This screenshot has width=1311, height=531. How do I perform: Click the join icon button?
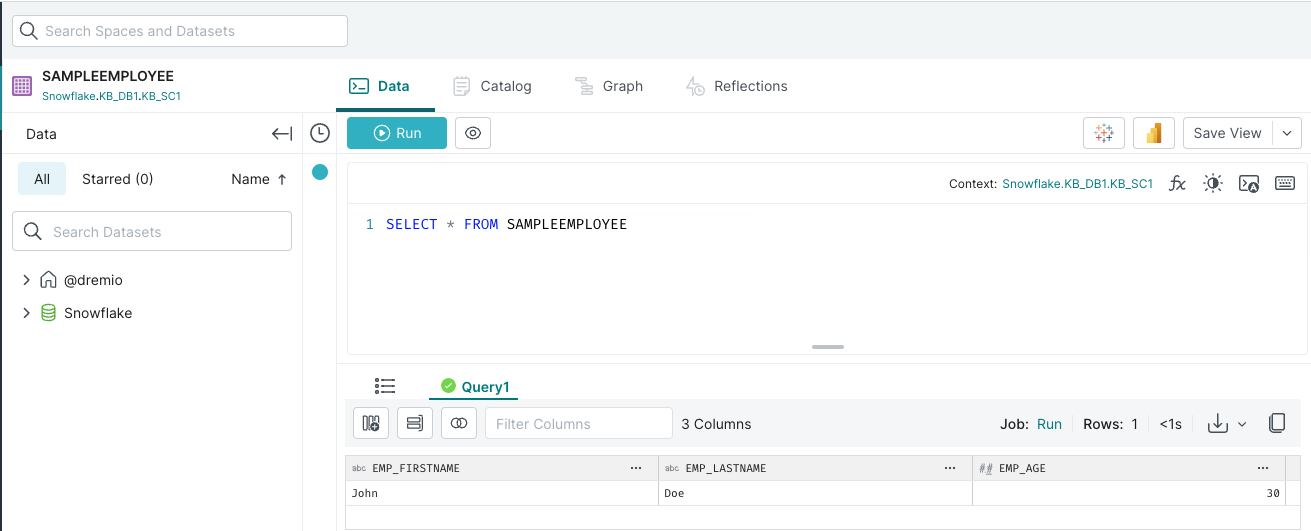coord(459,424)
